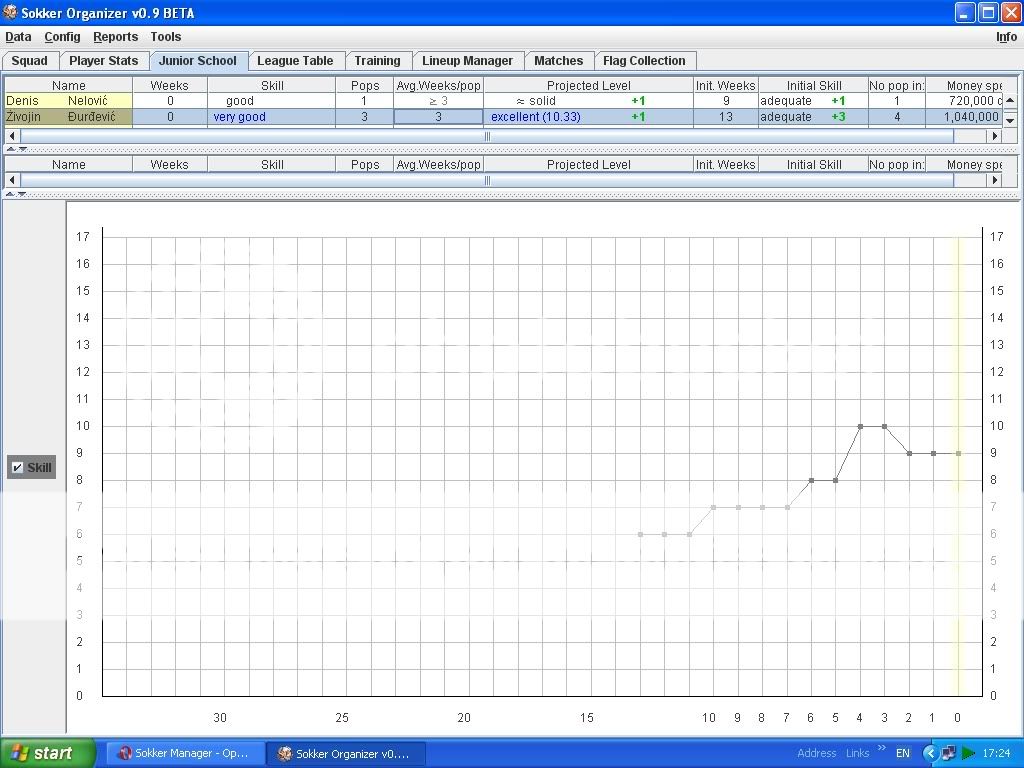
Task: Sort juniors by the Initial Skill header
Action: point(813,85)
